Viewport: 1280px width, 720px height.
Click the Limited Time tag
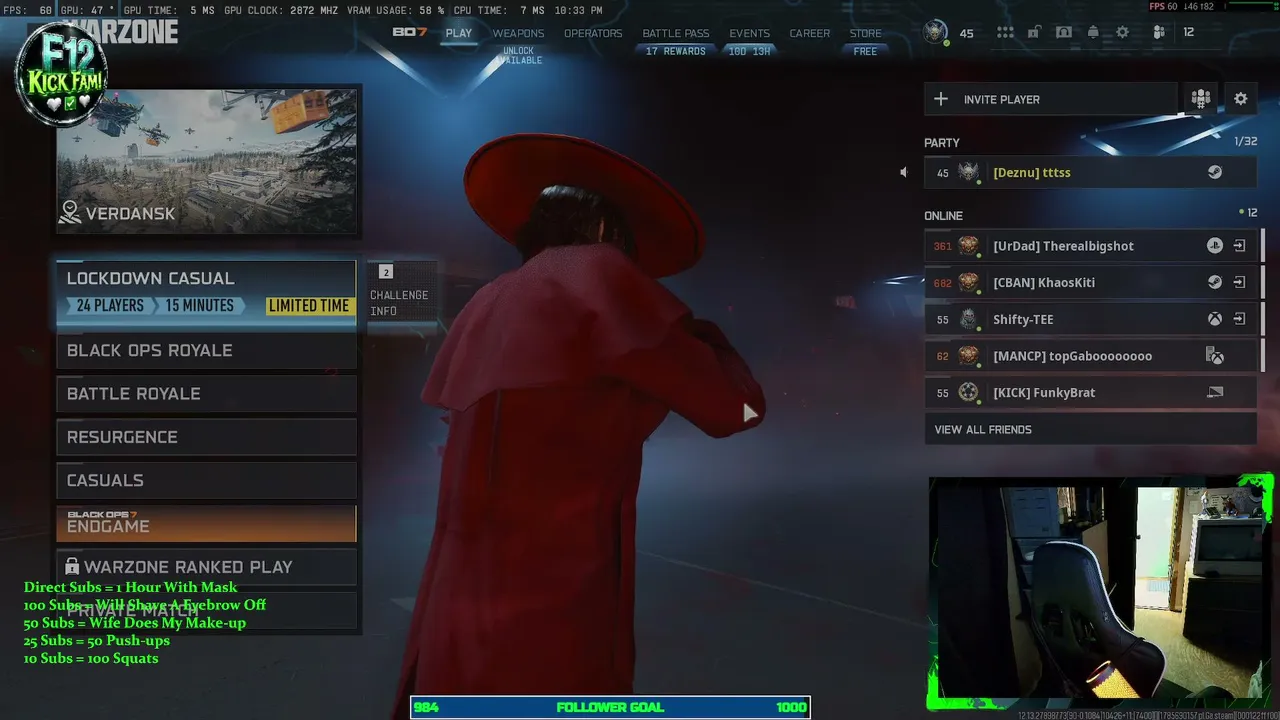pyautogui.click(x=309, y=306)
